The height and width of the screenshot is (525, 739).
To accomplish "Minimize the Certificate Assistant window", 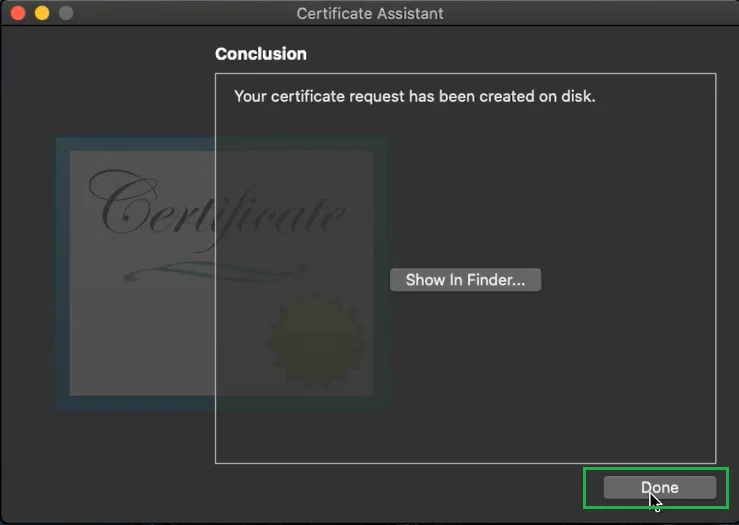I will [42, 13].
